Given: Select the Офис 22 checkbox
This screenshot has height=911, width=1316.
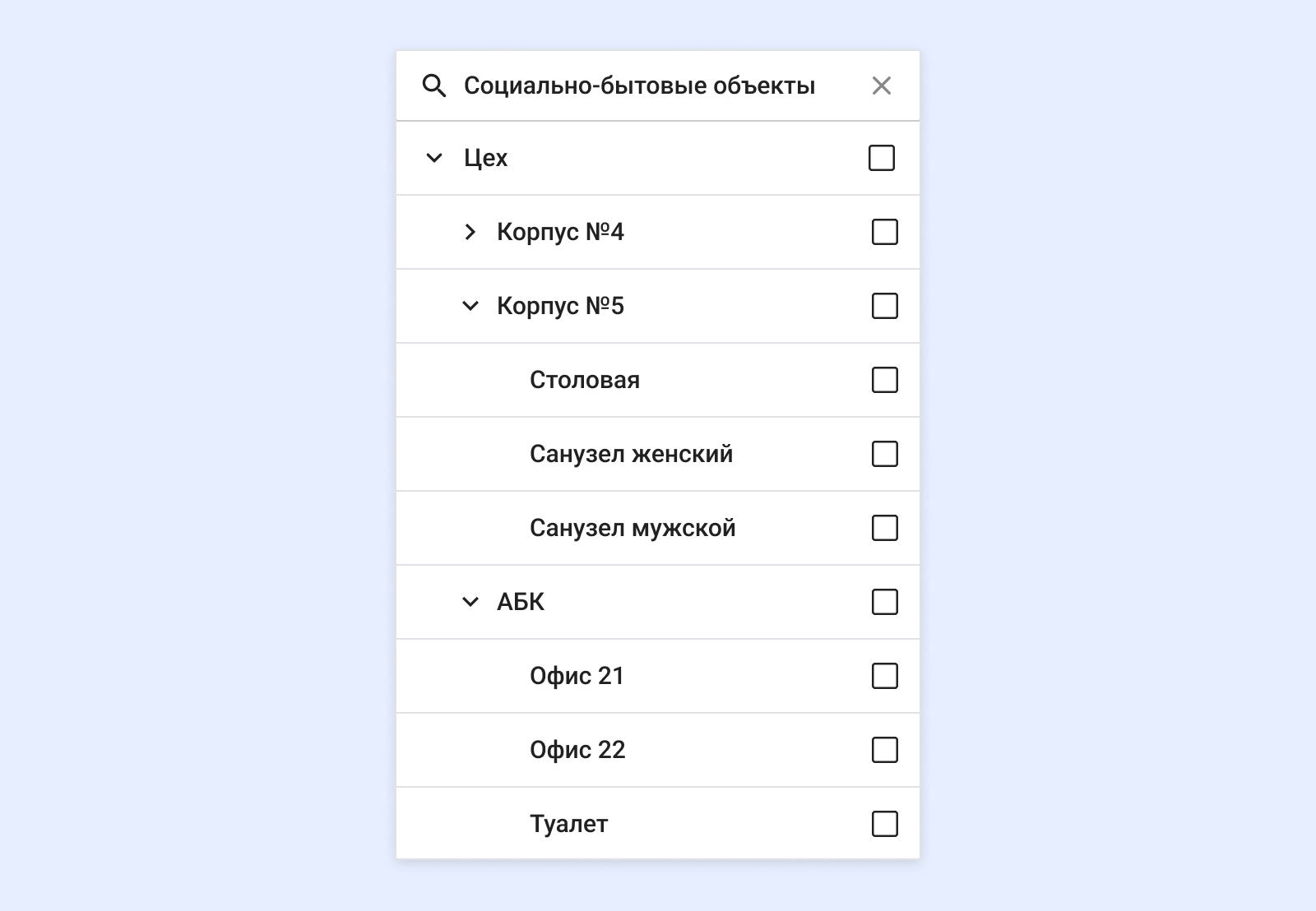Looking at the screenshot, I should 884,750.
